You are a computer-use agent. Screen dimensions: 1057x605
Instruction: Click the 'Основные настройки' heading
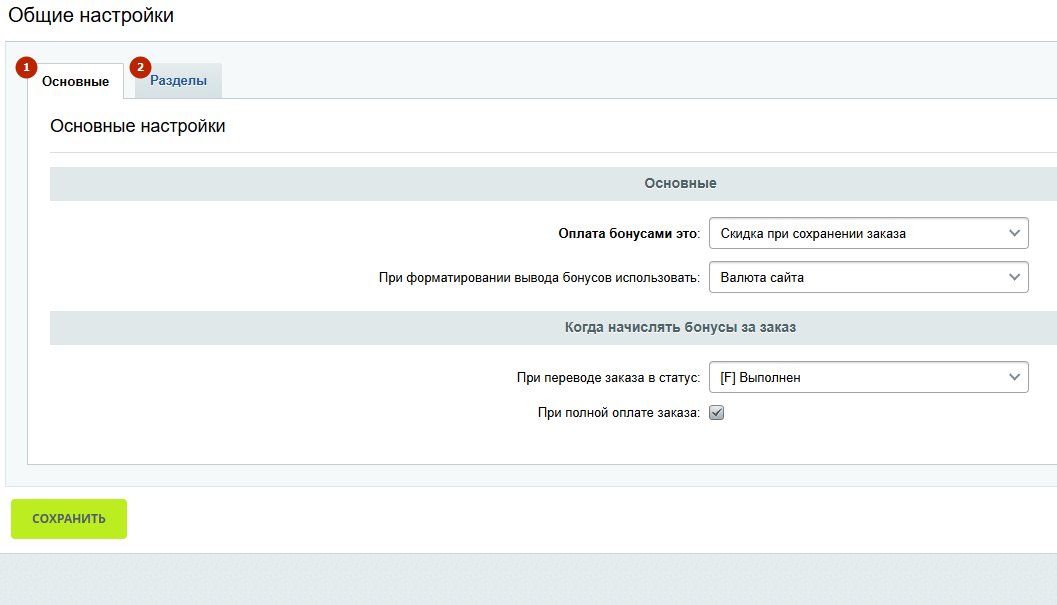tap(137, 126)
